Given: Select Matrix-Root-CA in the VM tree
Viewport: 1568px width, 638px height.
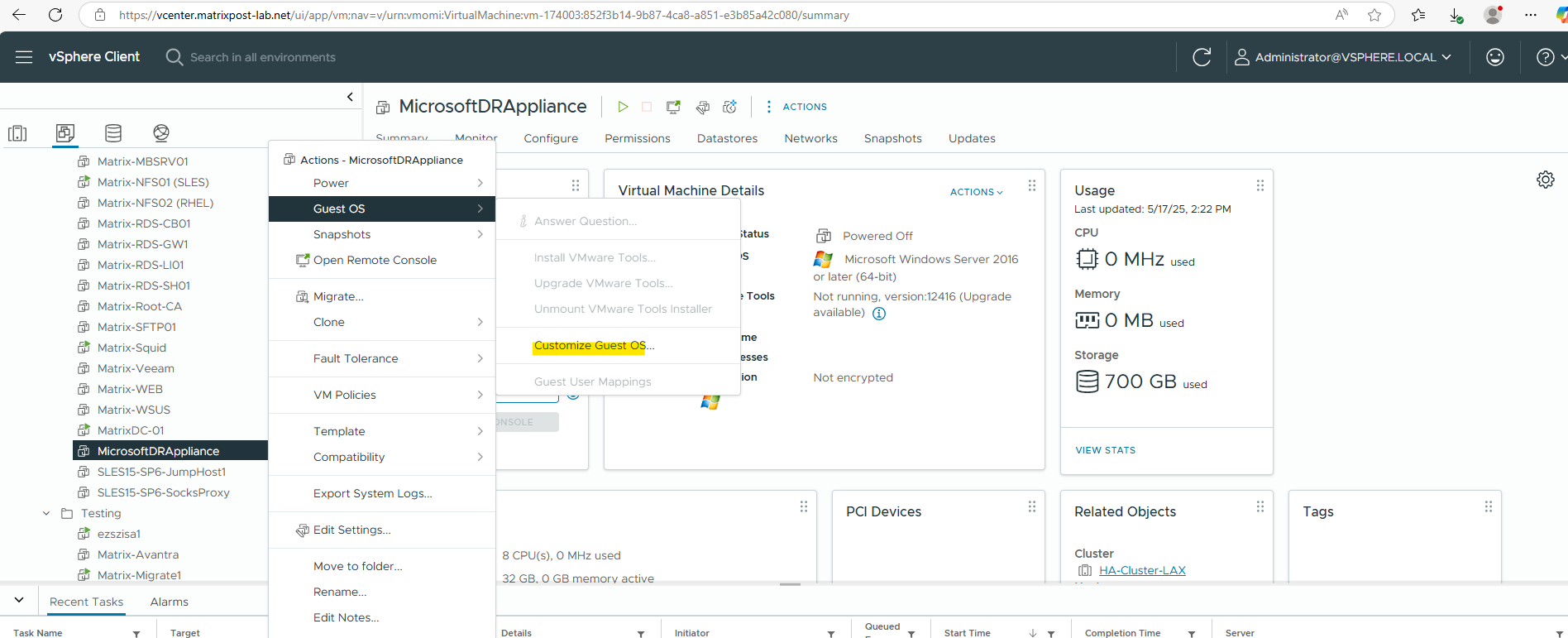Looking at the screenshot, I should (x=140, y=306).
